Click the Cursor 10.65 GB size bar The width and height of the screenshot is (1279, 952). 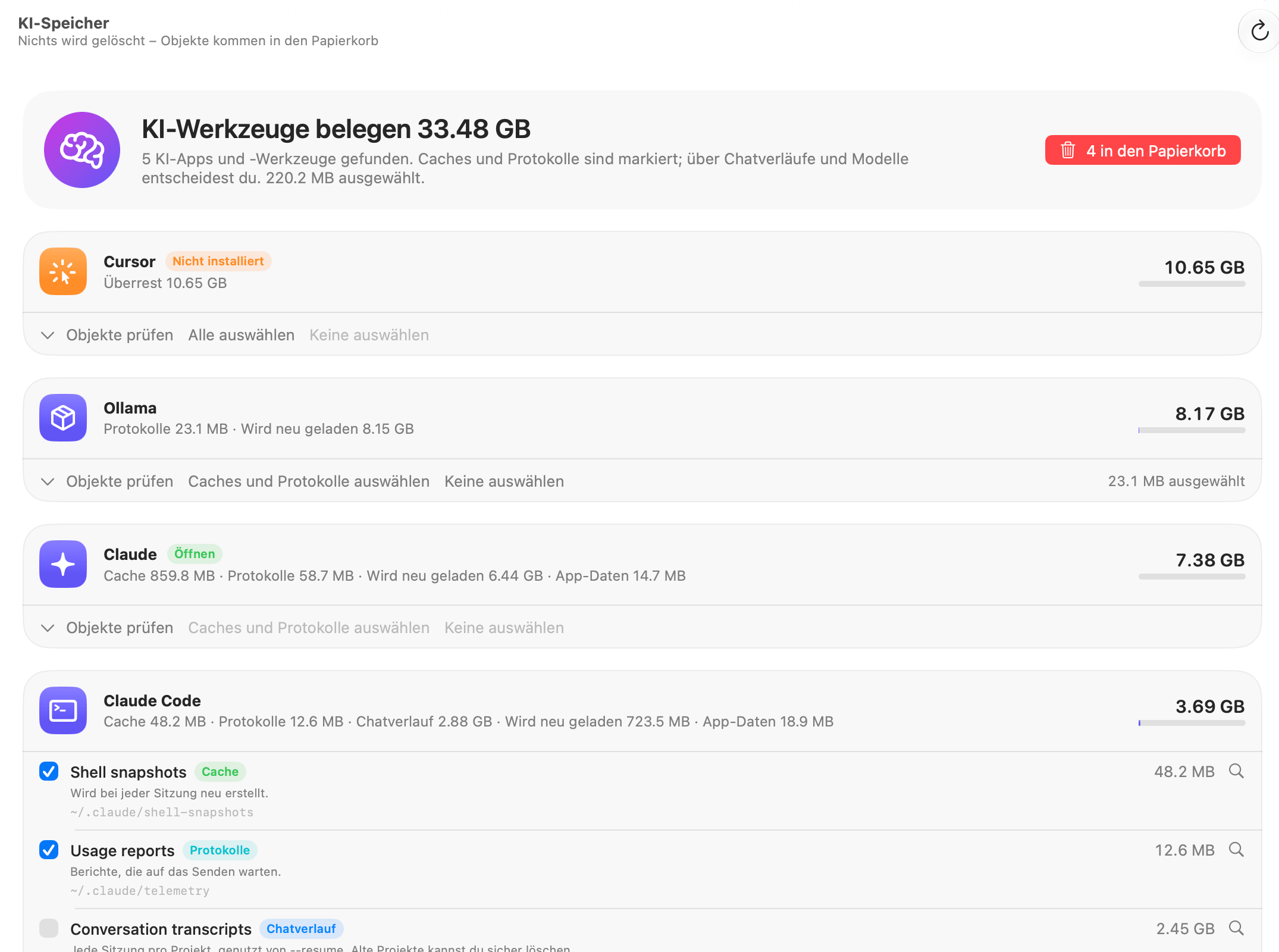(x=1192, y=284)
